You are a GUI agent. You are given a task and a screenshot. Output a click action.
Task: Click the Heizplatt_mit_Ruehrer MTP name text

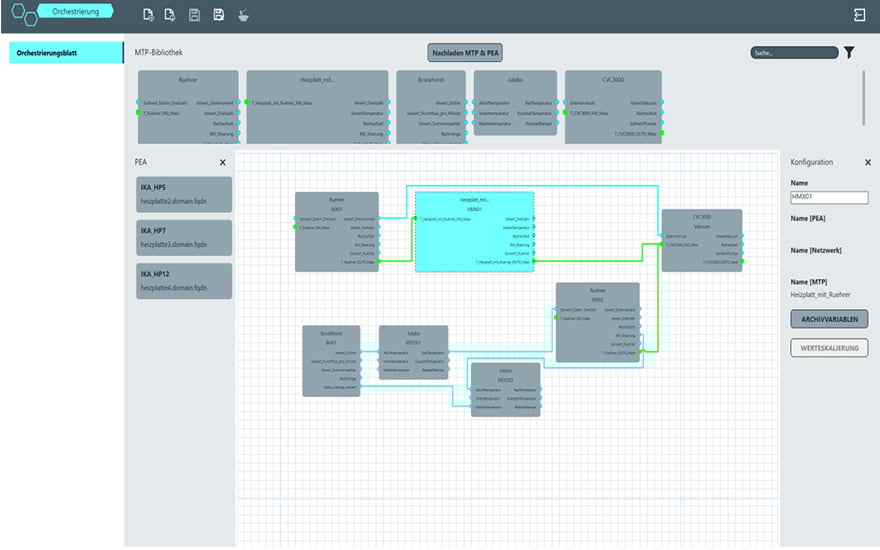click(821, 295)
